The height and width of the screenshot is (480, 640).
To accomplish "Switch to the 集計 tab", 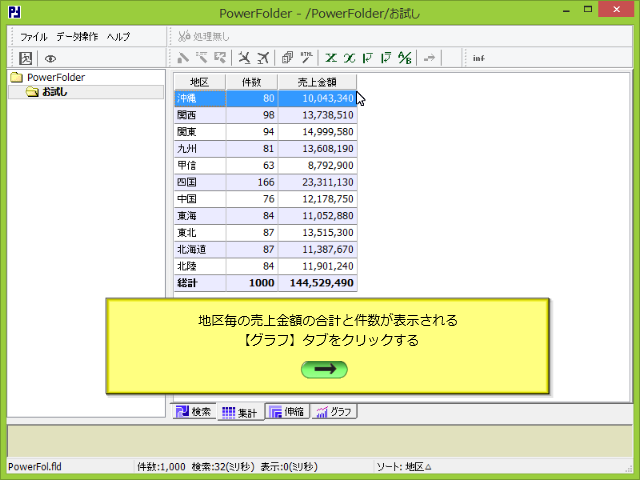I will tap(240, 412).
